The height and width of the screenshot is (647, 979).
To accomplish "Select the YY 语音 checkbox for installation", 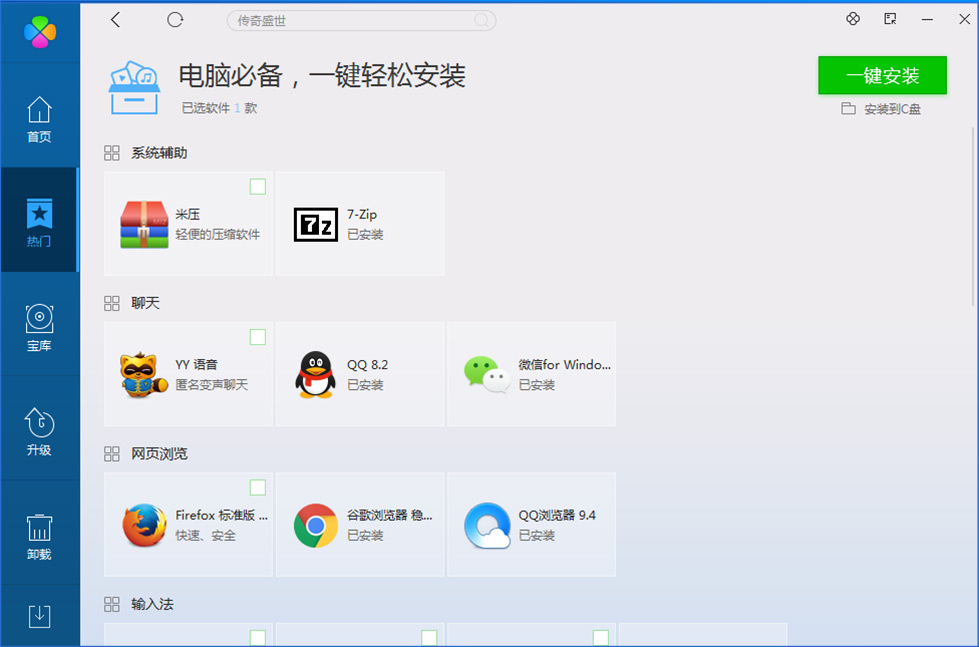I will 258,337.
